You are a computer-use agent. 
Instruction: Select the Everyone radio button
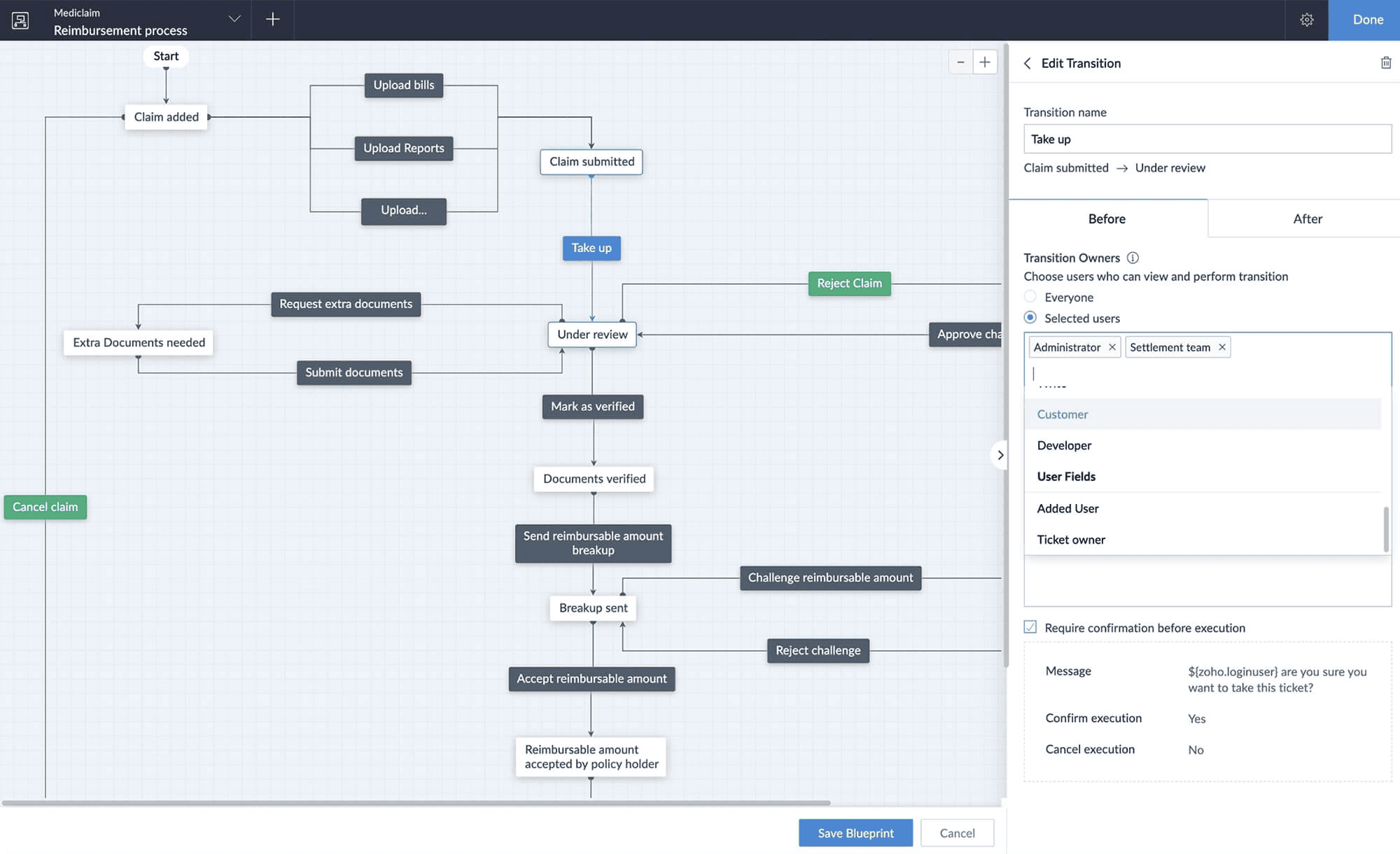pyautogui.click(x=1030, y=296)
